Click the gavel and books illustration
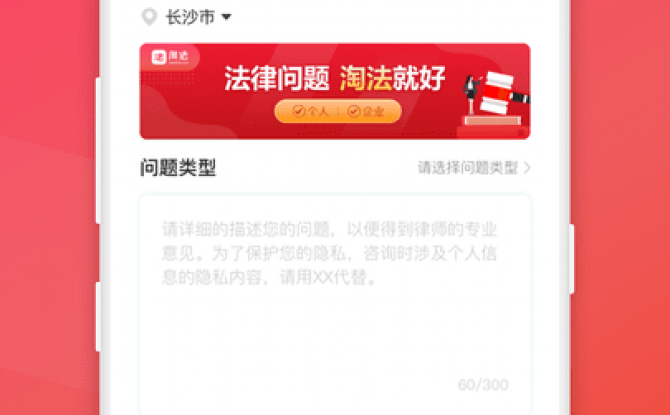The height and width of the screenshot is (415, 670). [x=502, y=99]
